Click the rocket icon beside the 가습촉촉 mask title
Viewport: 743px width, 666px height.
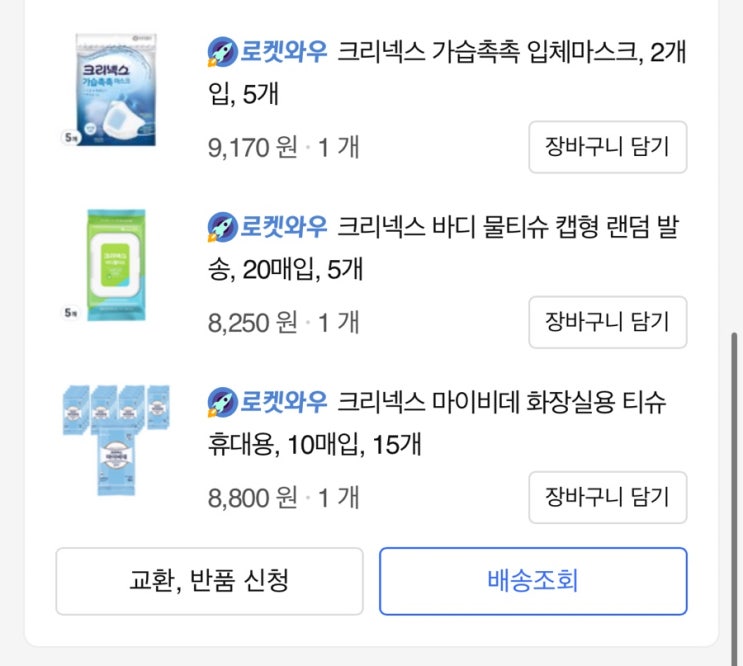point(221,51)
